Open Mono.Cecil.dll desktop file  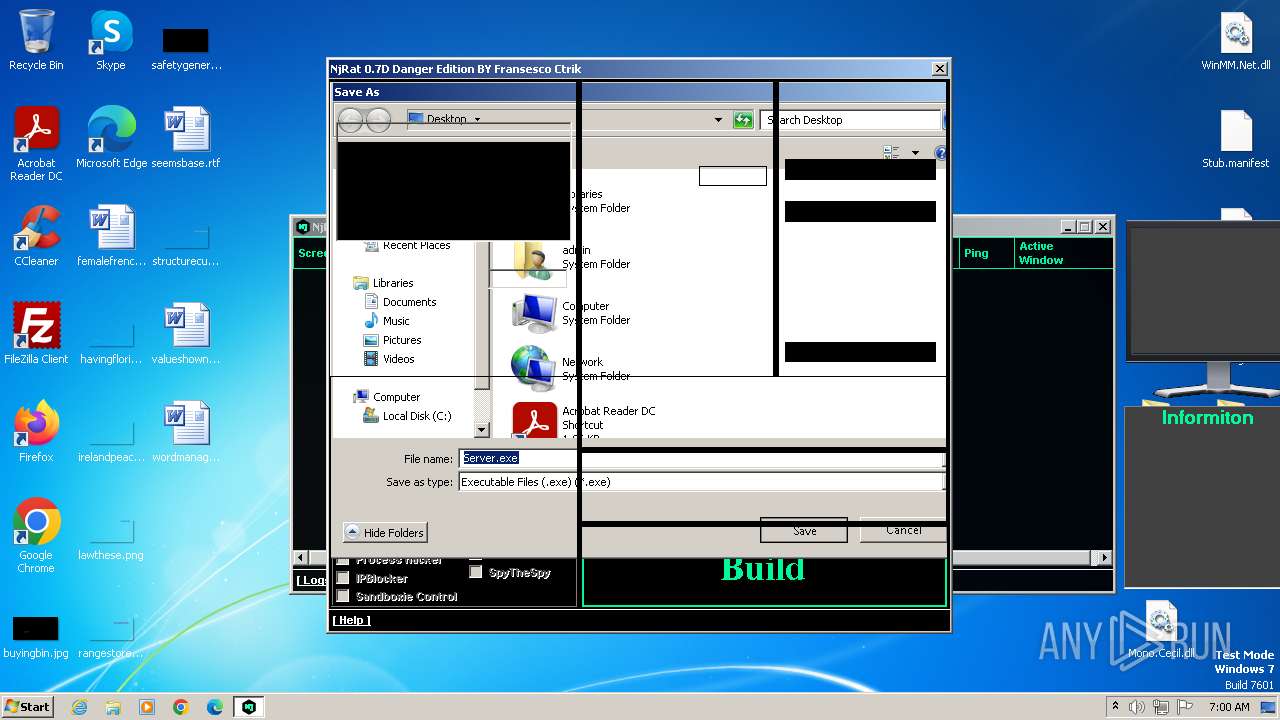[1161, 630]
